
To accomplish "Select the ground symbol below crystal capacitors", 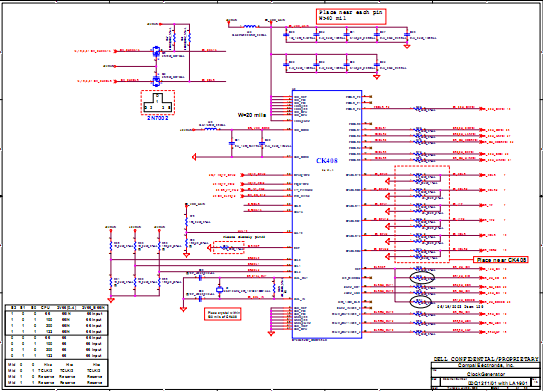I will [x=183, y=309].
